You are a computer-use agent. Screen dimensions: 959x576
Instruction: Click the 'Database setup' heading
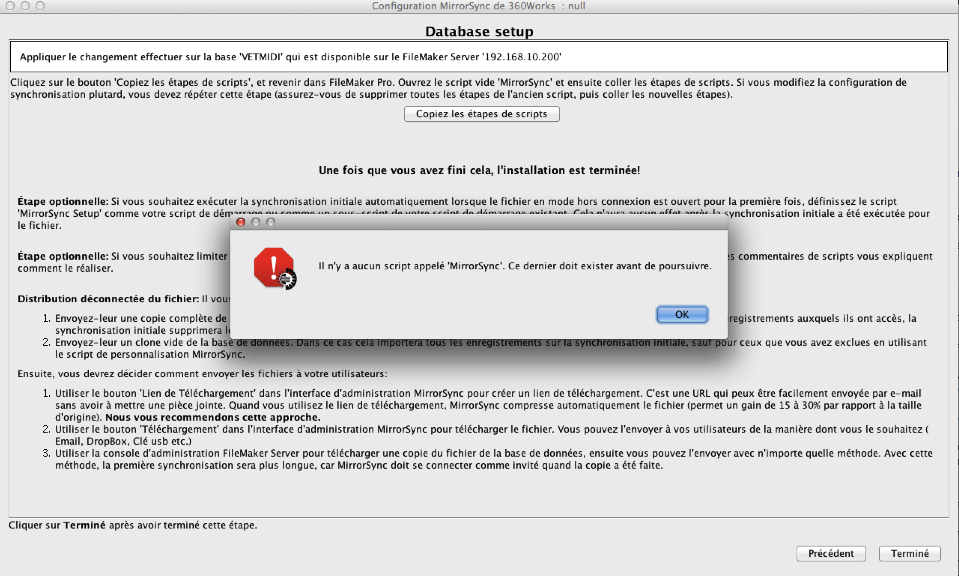click(x=479, y=31)
